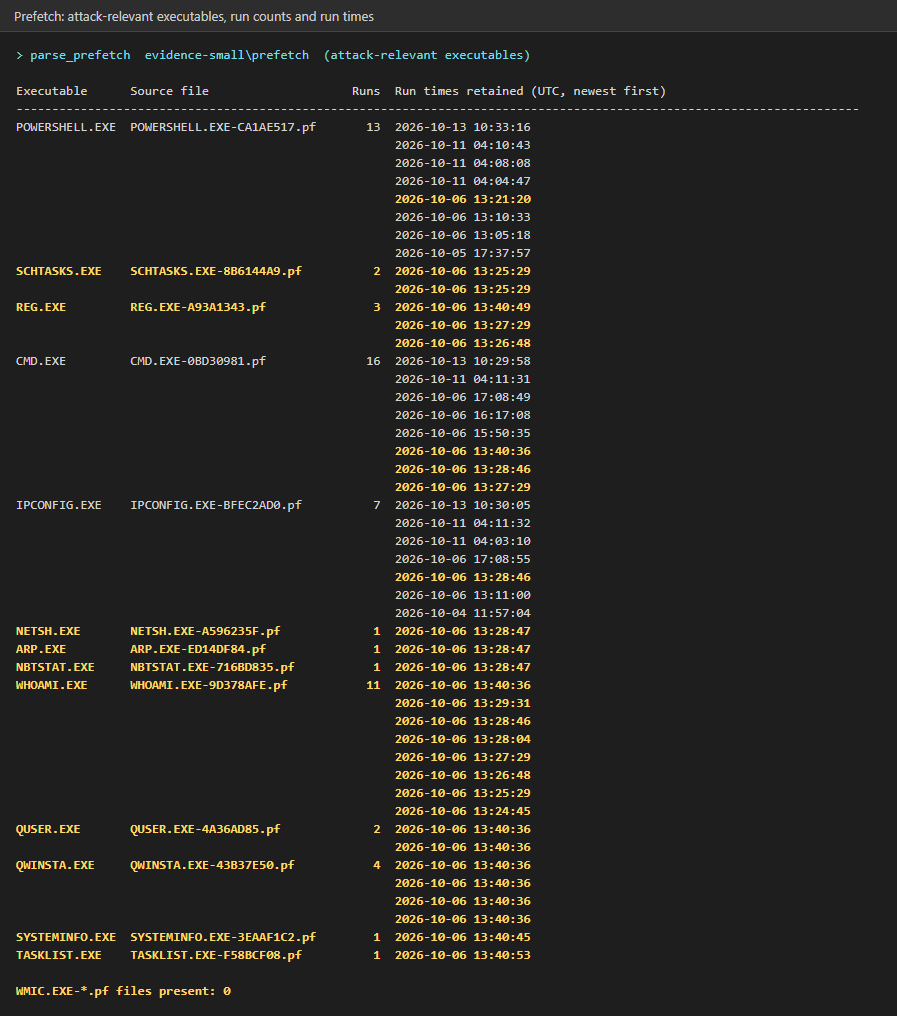Select timestamp 2026-10-13 10:33:16
897x1016 pixels.
463,127
